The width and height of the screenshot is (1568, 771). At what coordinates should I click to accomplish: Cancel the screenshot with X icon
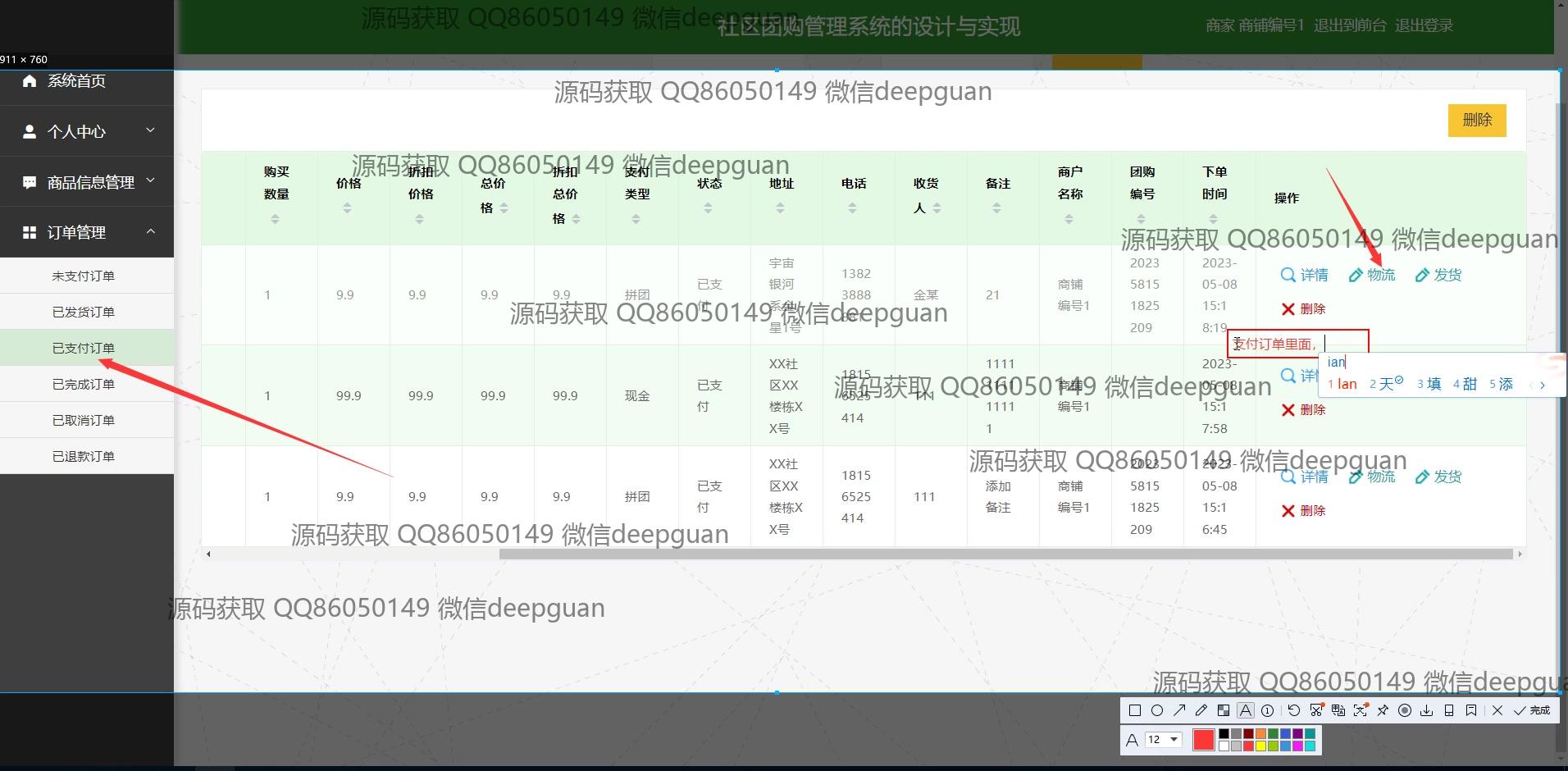(1497, 710)
